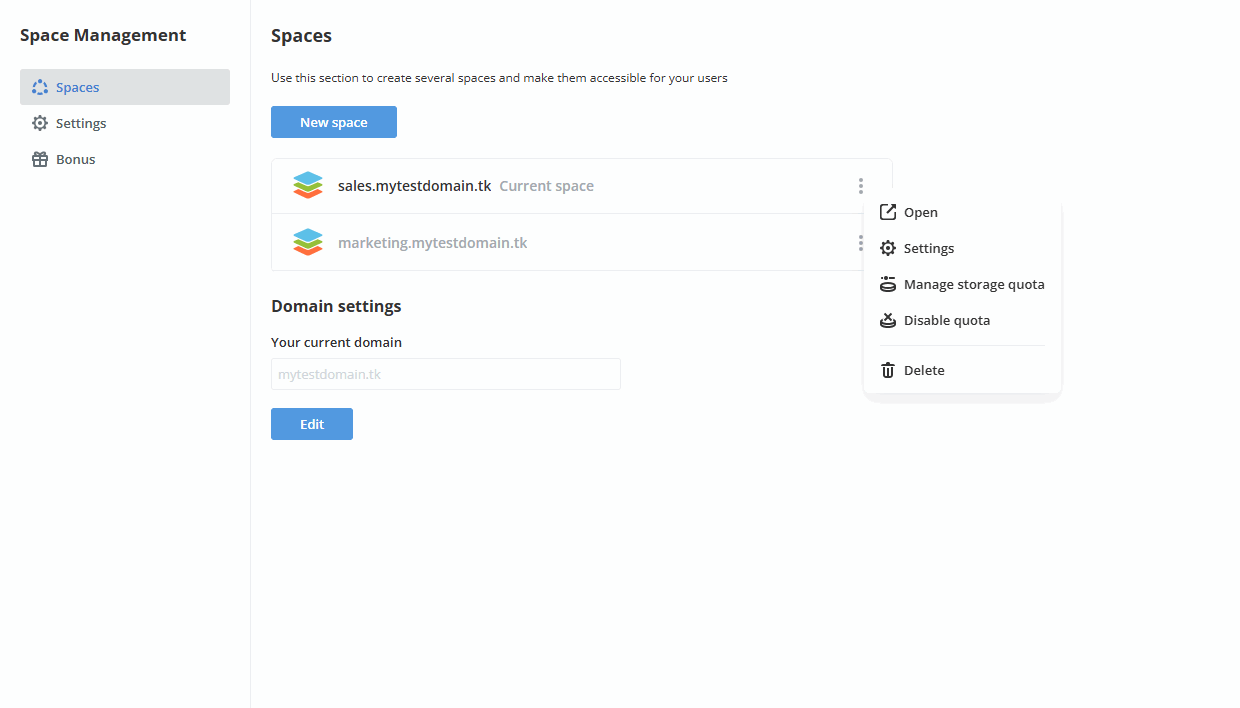Choose Manage storage quota in the menu
This screenshot has width=1240, height=708.
[974, 284]
